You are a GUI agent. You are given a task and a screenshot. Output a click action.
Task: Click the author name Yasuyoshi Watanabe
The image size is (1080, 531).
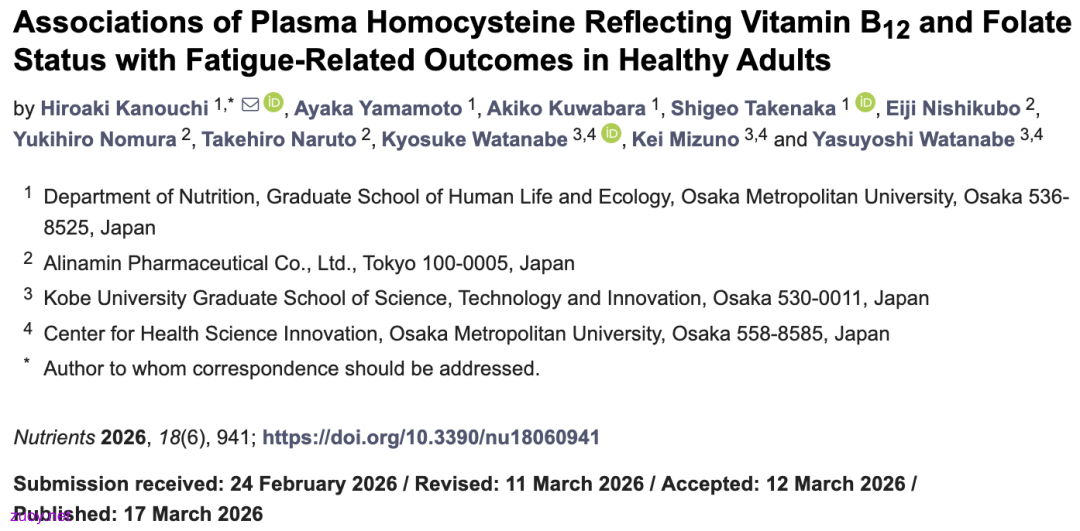tap(913, 140)
